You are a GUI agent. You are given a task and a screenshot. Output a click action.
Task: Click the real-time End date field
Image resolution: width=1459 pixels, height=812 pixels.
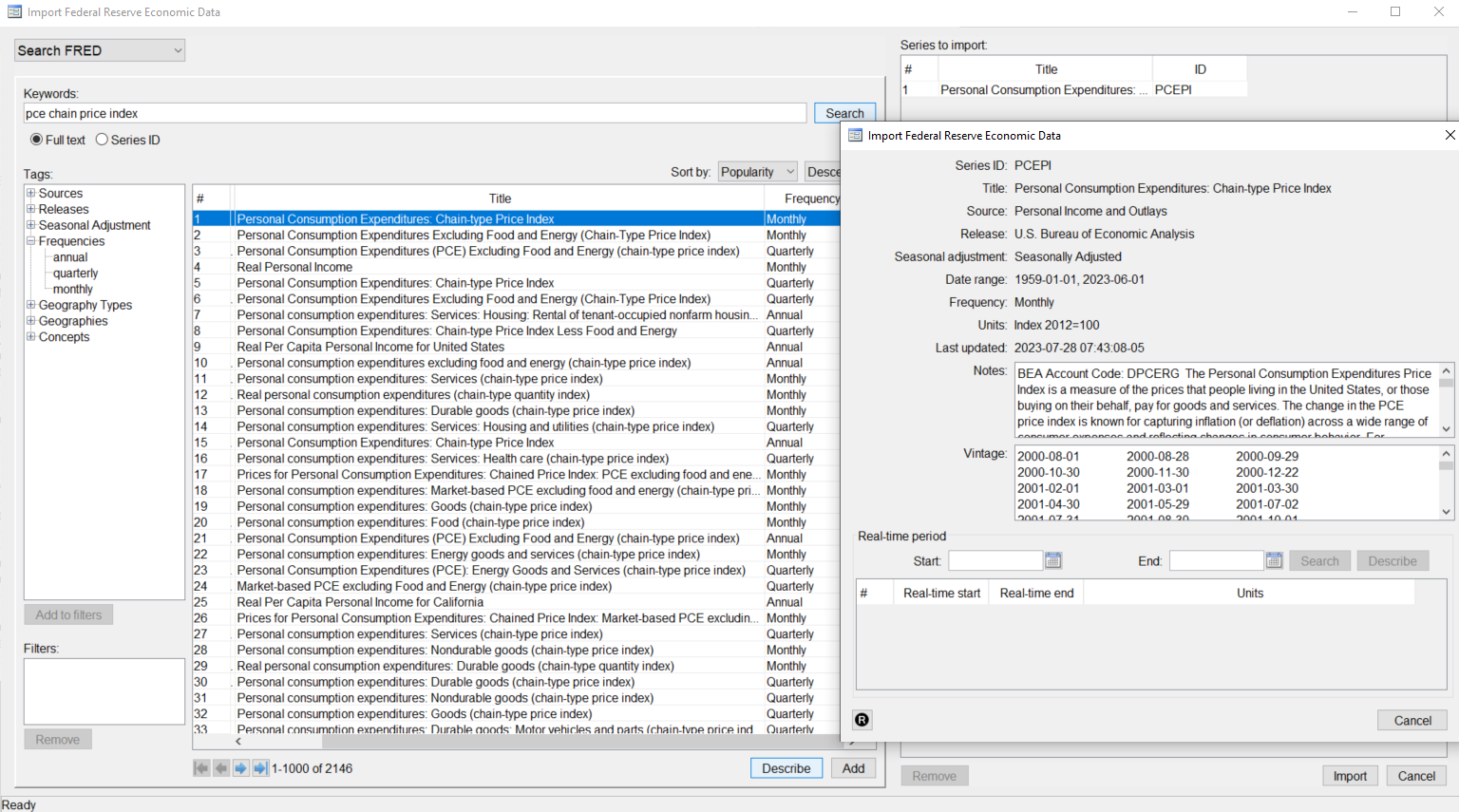tap(1217, 560)
